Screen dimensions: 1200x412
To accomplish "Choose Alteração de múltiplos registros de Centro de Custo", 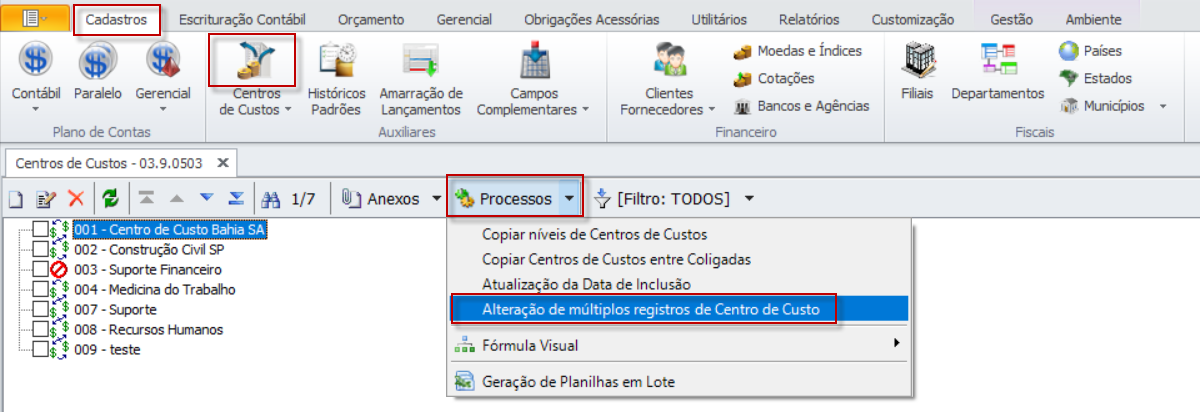I will coord(651,310).
